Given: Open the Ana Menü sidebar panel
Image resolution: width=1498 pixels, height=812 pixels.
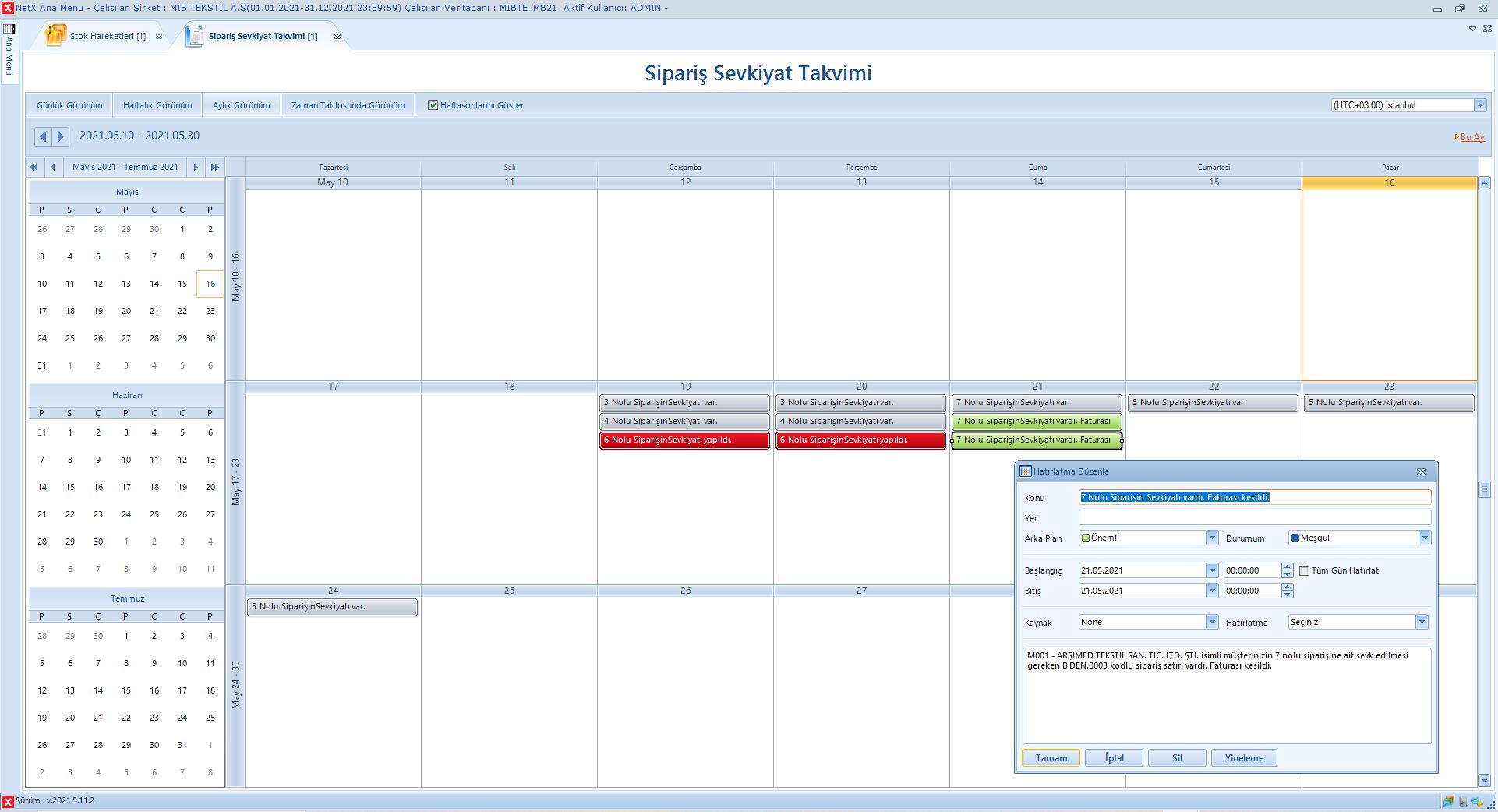Looking at the screenshot, I should tap(9, 51).
